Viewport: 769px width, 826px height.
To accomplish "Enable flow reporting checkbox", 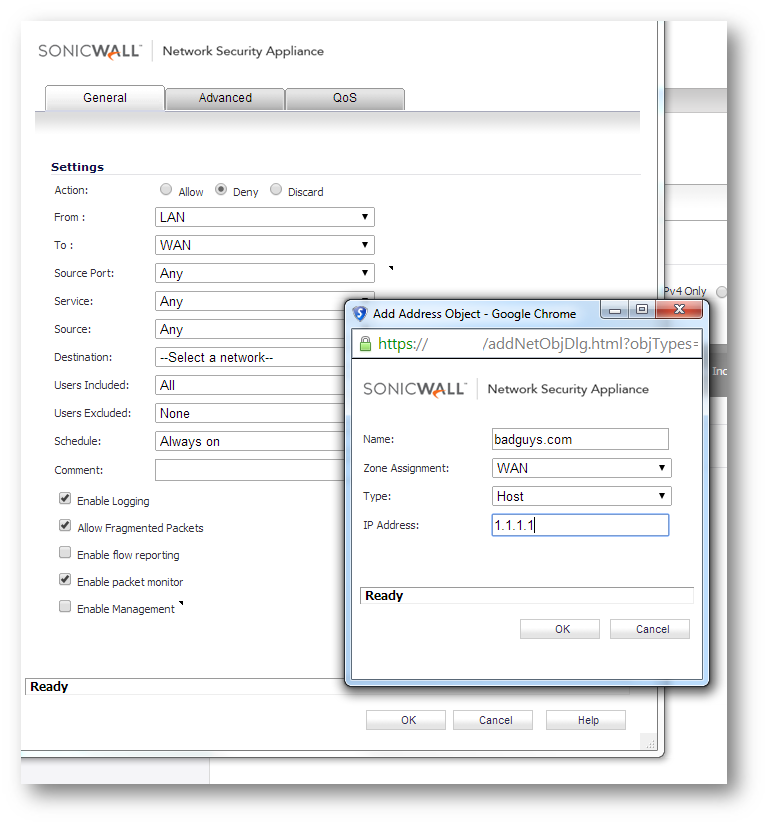I will tap(65, 553).
